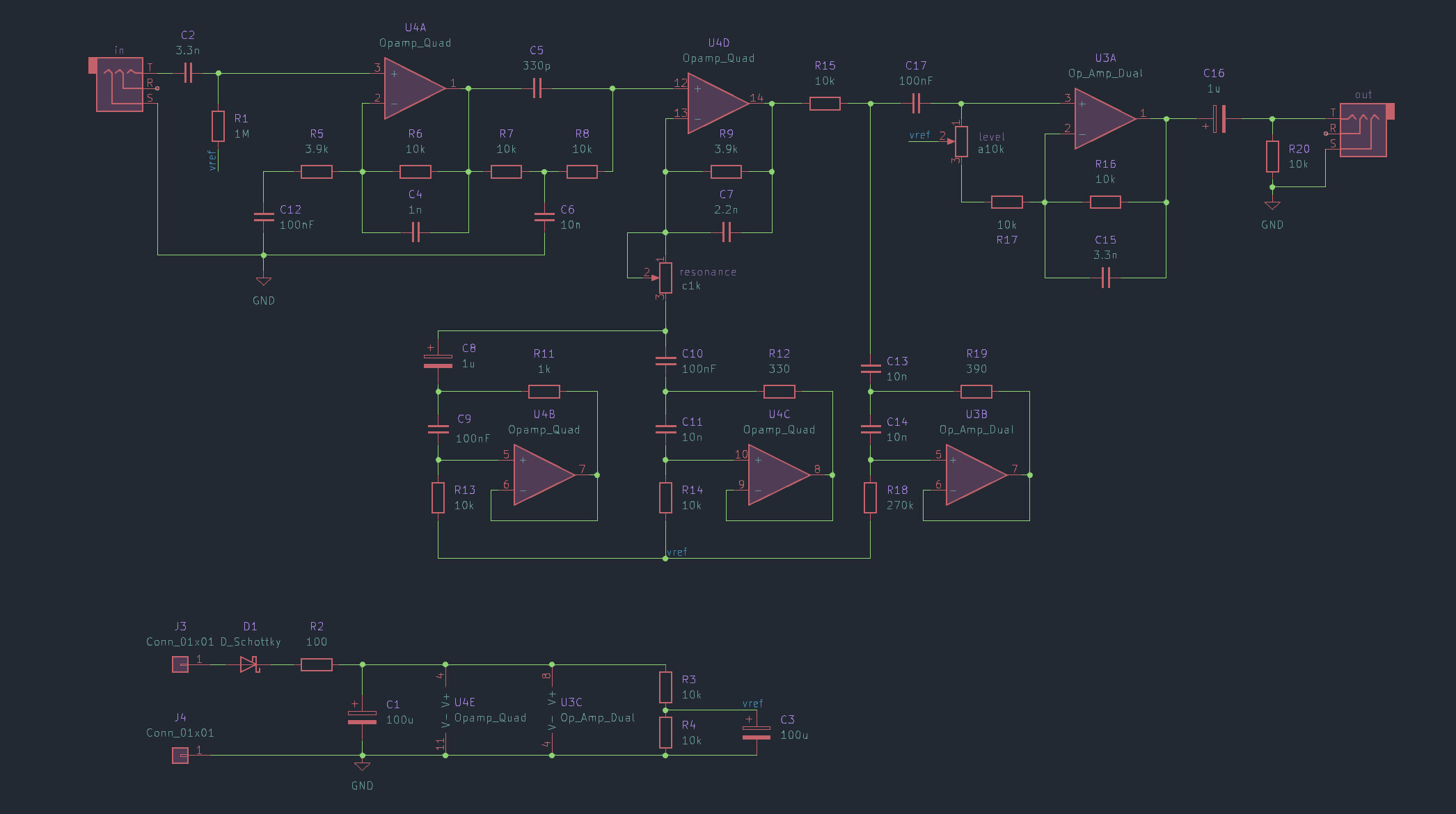Click the R18 resistor symbol

(x=870, y=498)
